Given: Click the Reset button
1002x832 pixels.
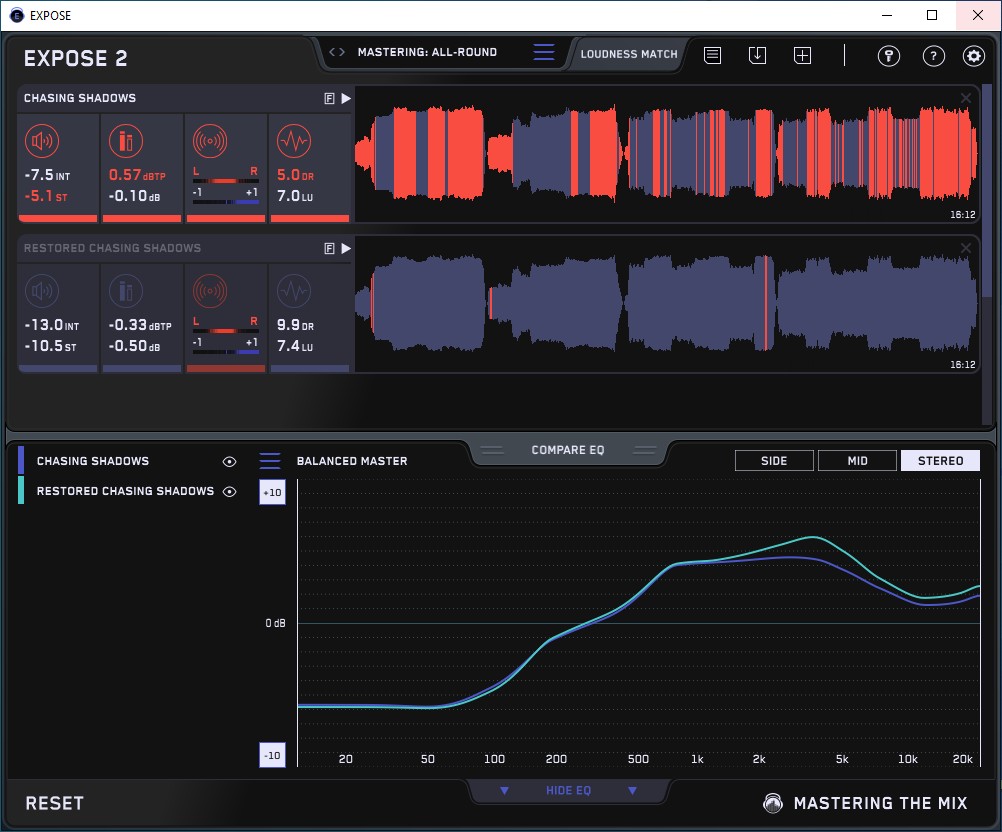Looking at the screenshot, I should tap(55, 804).
